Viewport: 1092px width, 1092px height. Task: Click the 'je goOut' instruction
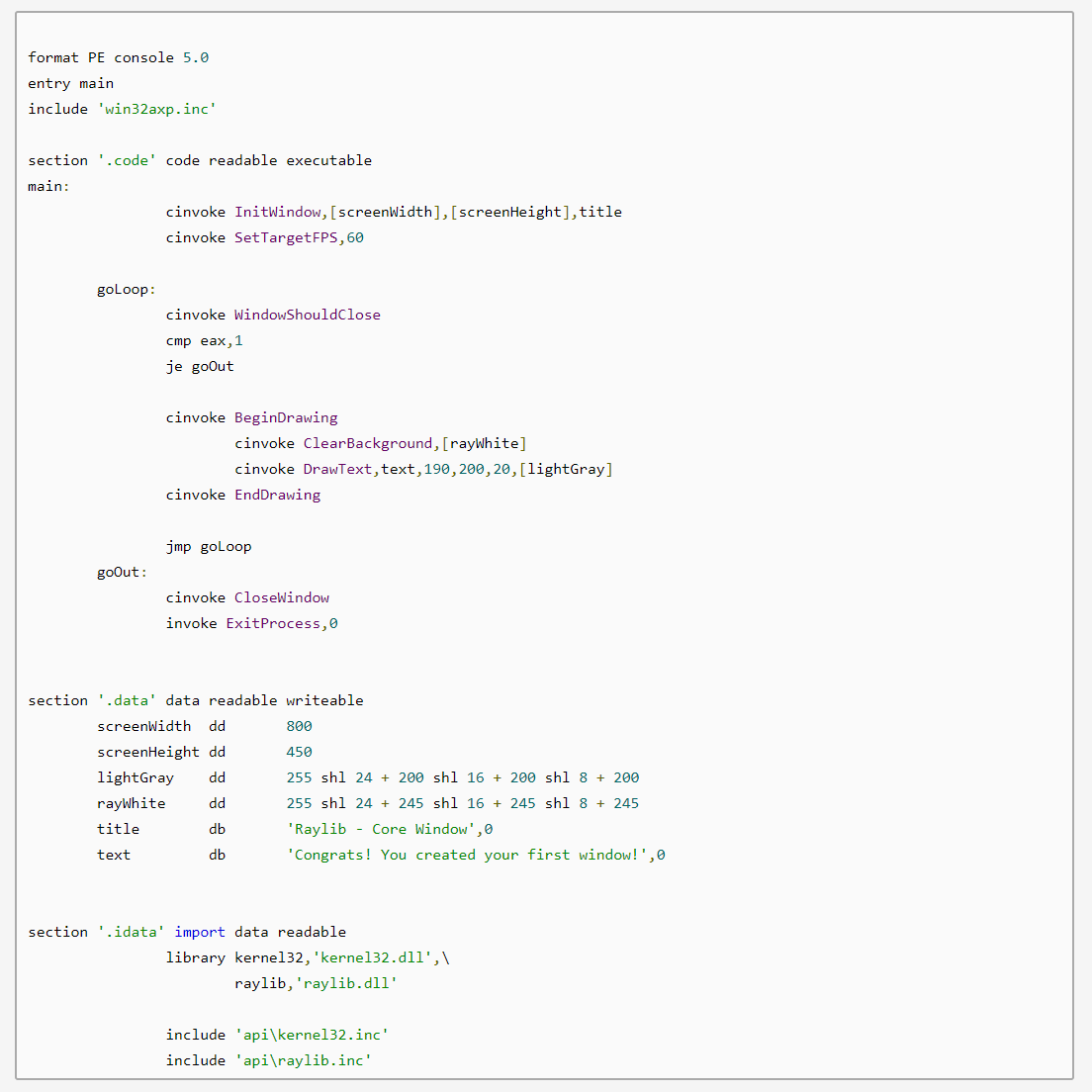(200, 367)
